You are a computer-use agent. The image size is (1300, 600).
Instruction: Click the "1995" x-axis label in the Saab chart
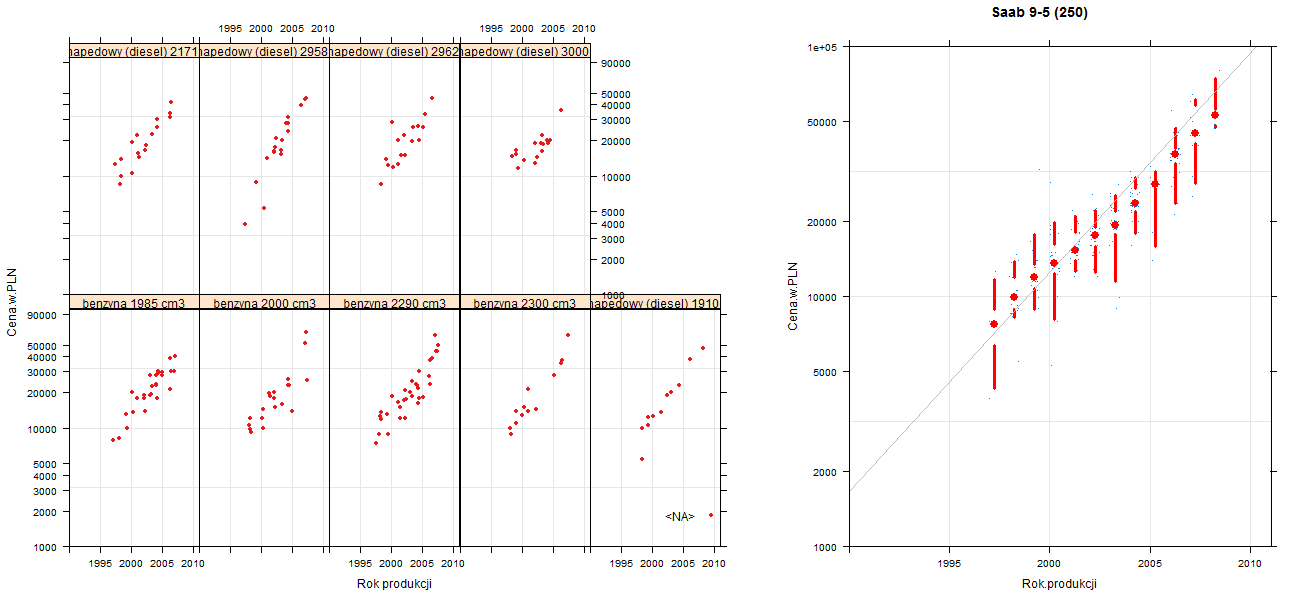pyautogui.click(x=949, y=563)
